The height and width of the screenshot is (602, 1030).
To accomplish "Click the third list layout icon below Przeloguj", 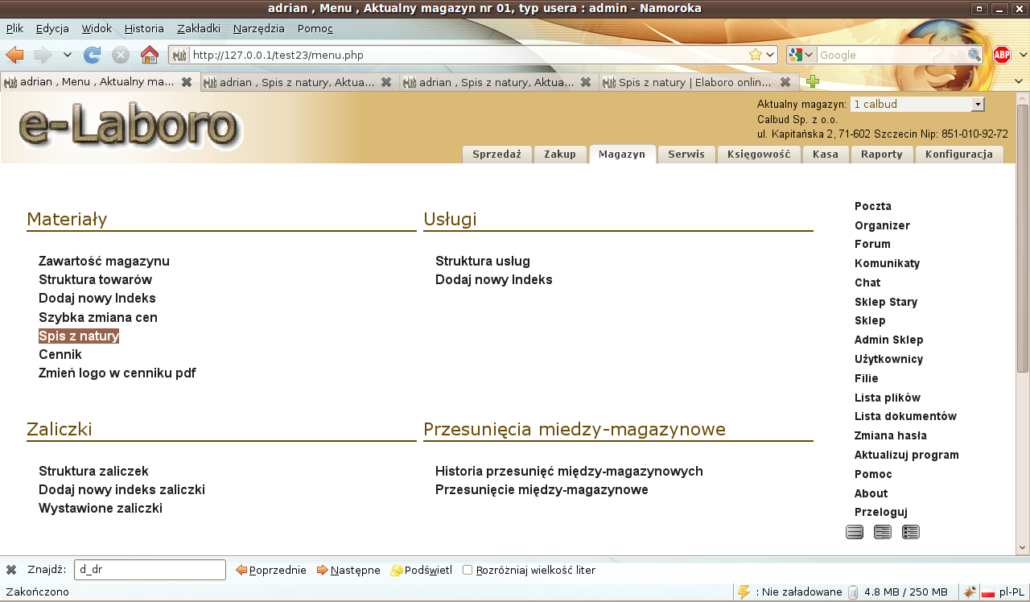I will [910, 532].
